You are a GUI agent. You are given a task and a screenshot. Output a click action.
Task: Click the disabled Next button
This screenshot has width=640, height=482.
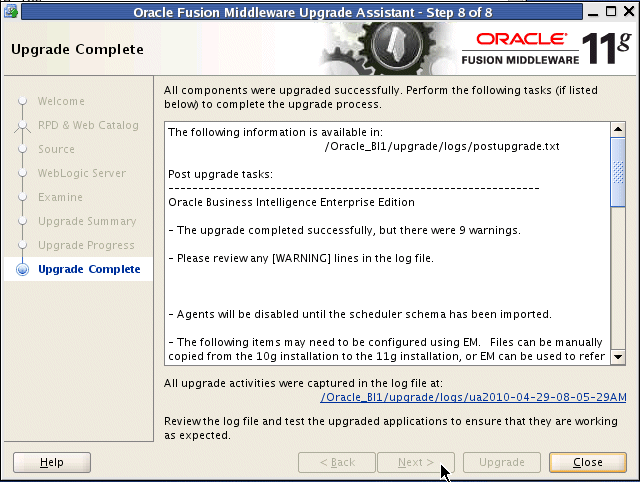click(x=416, y=462)
